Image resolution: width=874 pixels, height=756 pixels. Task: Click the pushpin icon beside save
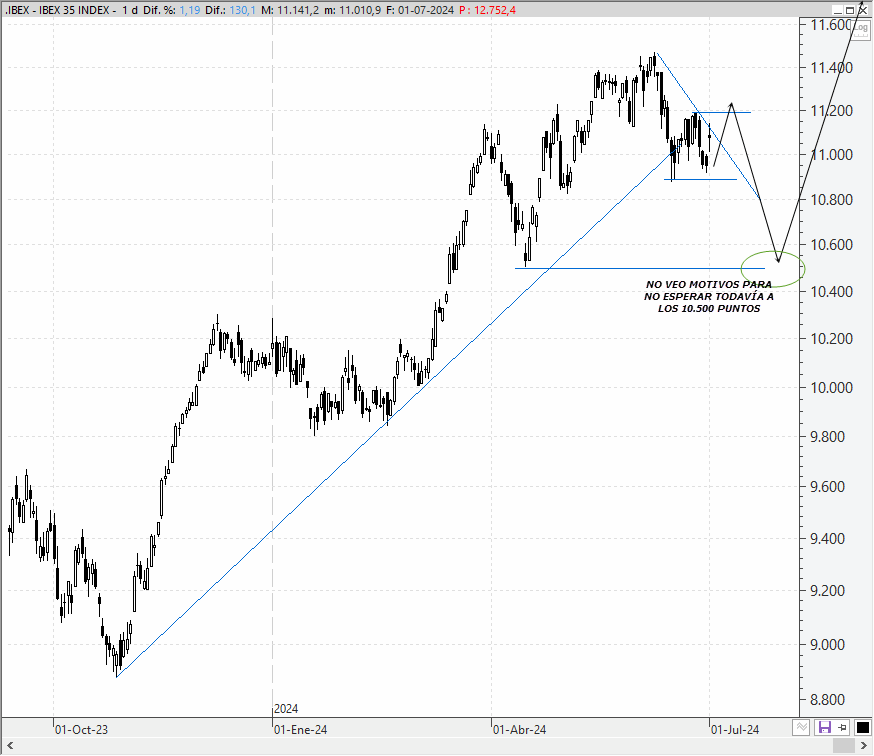point(842,728)
